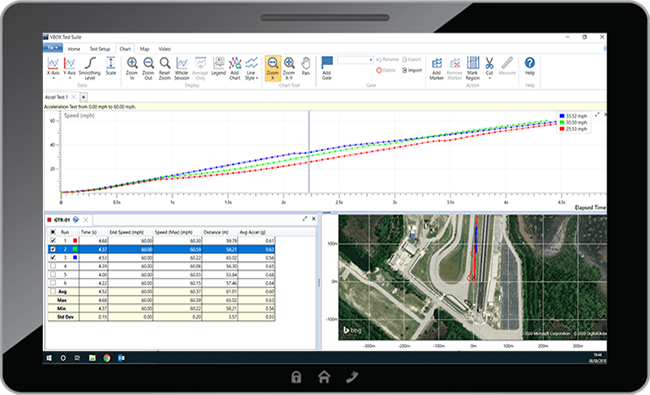The width and height of the screenshot is (650, 395).
Task: Open the Help question mark icon
Action: pos(530,66)
